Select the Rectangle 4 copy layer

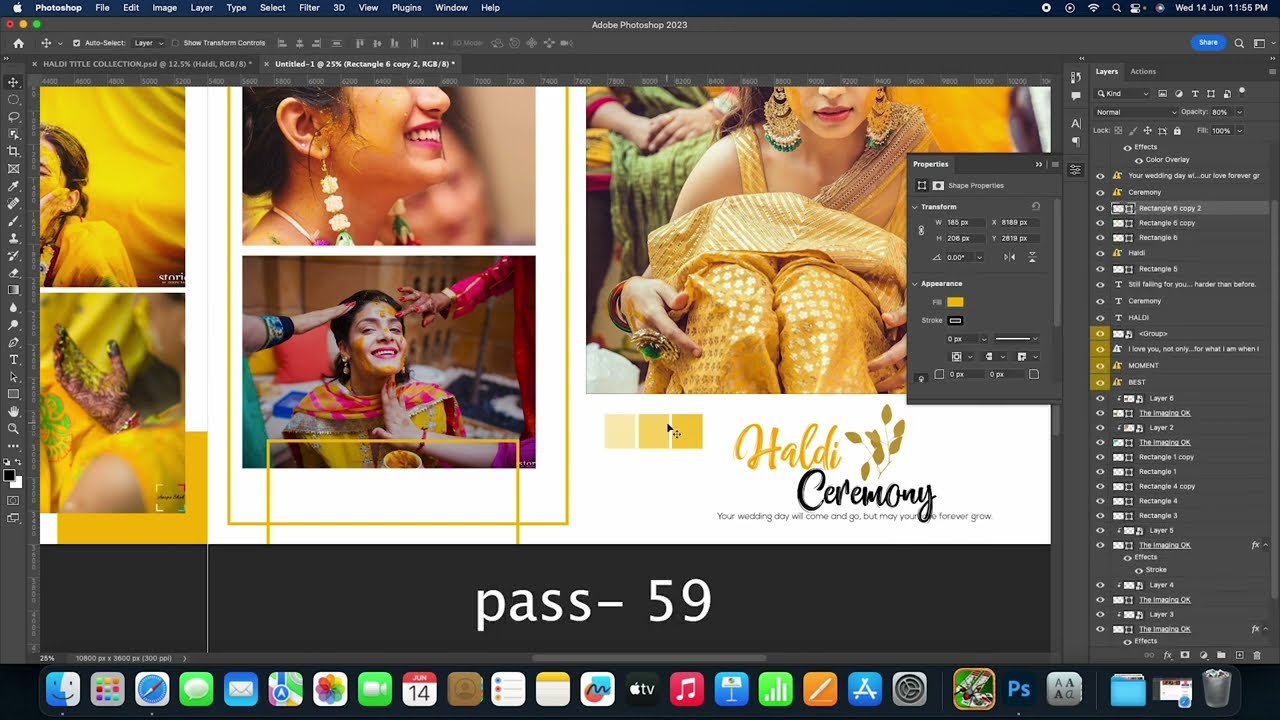coord(1167,486)
